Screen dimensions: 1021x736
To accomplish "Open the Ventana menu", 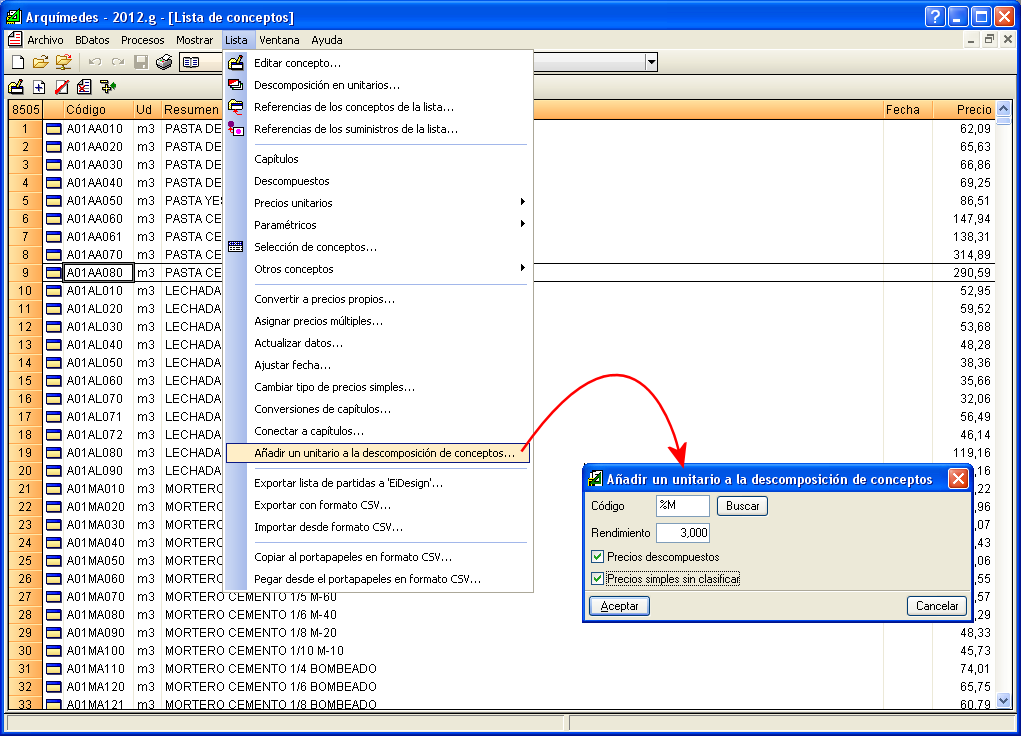I will (x=279, y=40).
